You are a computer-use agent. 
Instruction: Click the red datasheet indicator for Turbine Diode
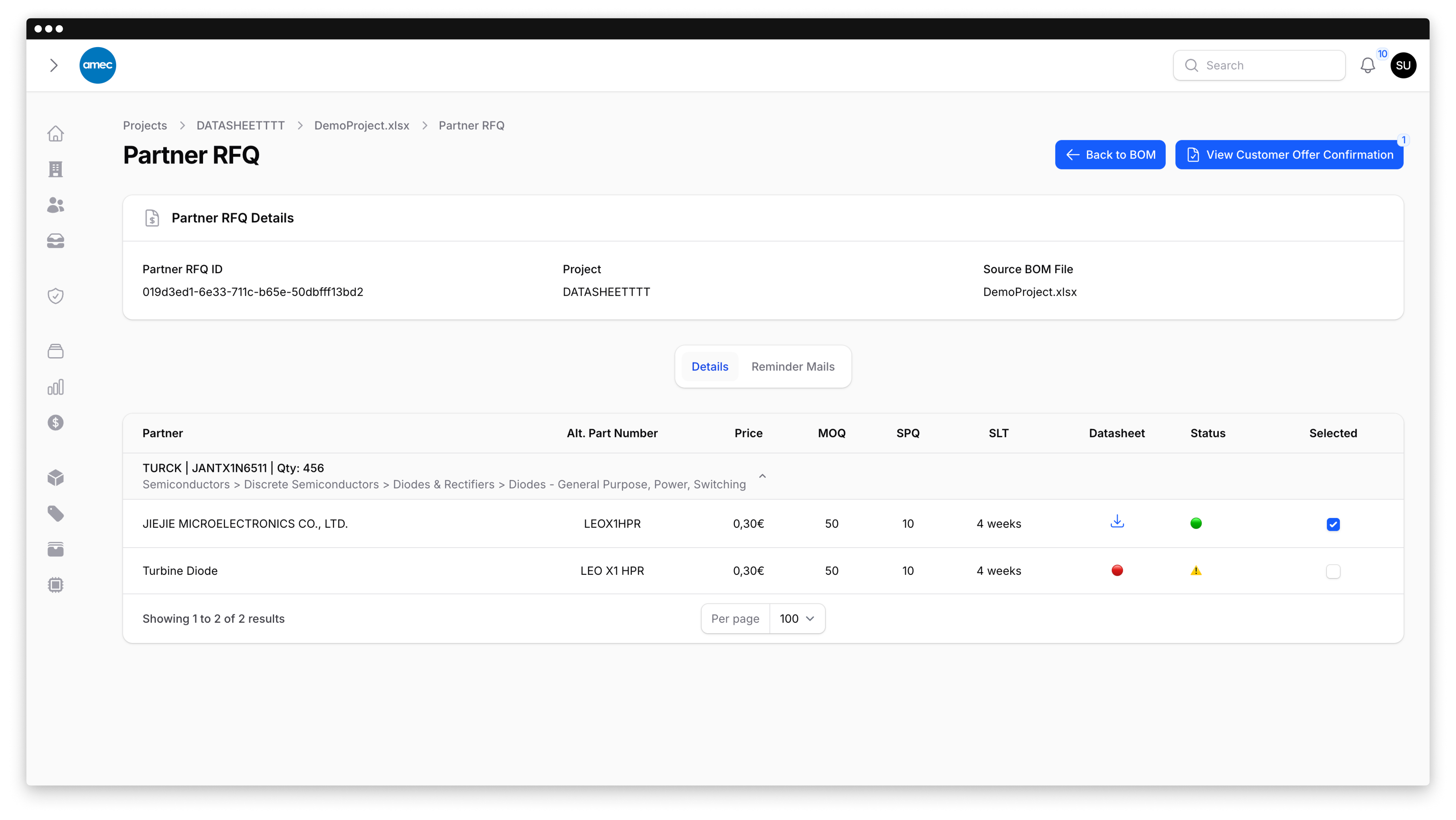pyautogui.click(x=1117, y=571)
